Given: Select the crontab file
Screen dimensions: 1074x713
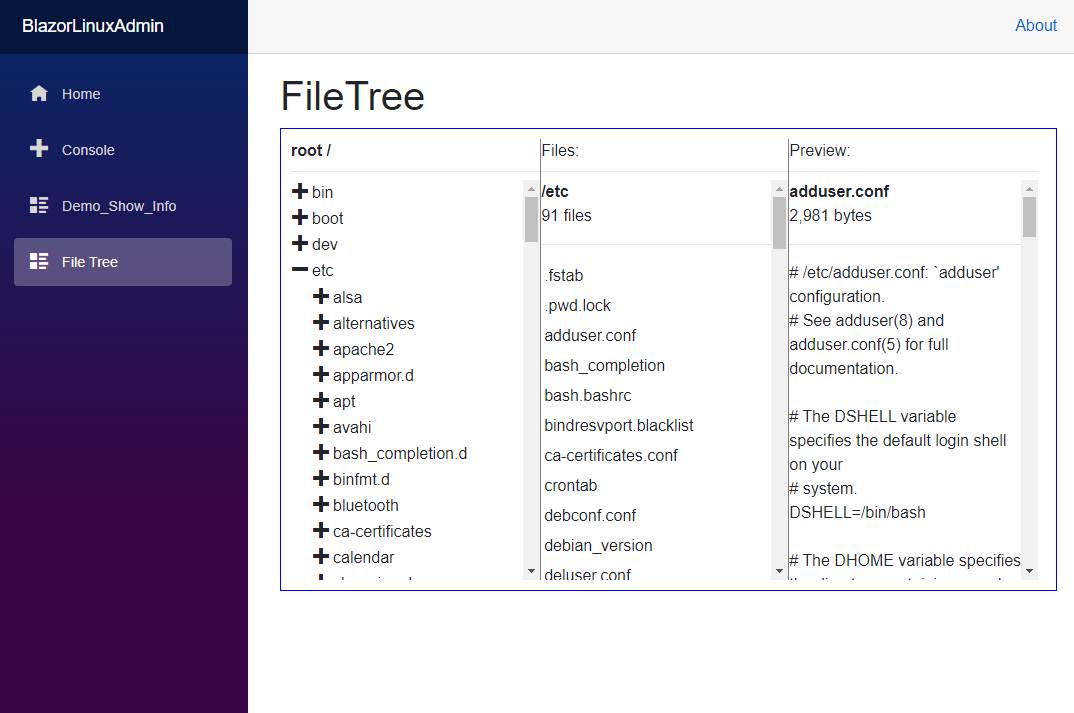Looking at the screenshot, I should [571, 485].
